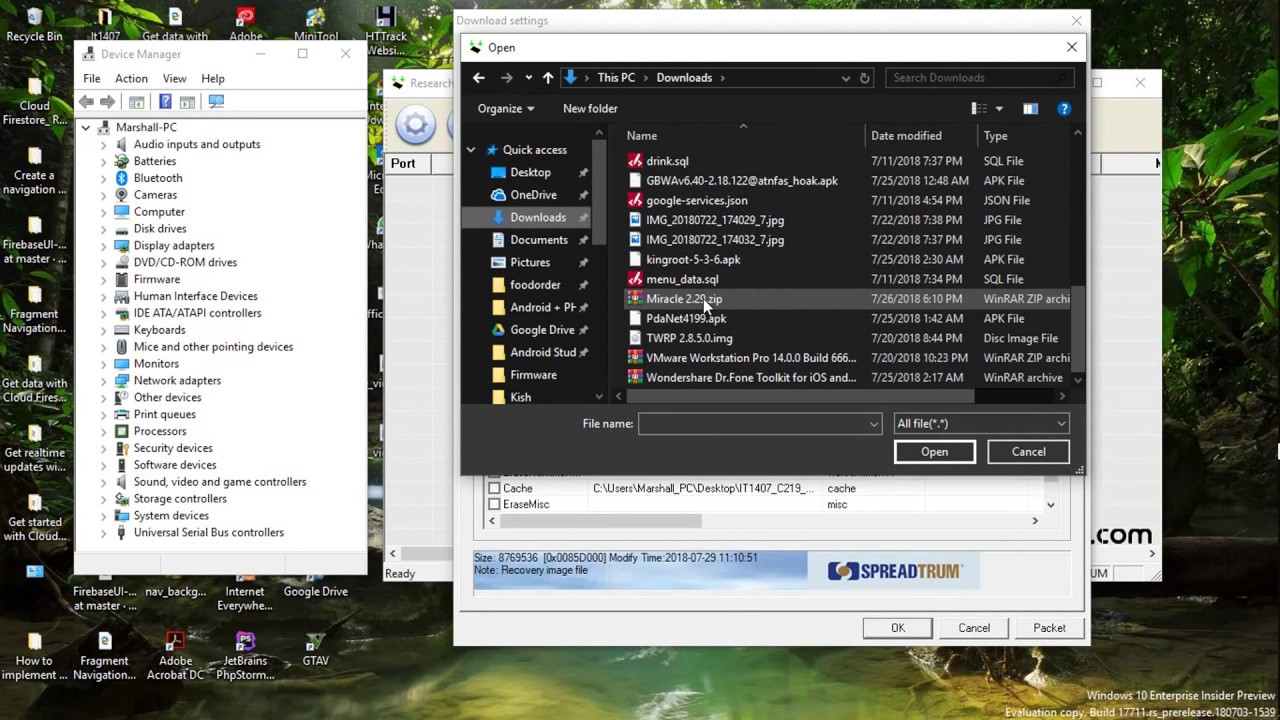Select kingroot-5-3-6.apk file
The height and width of the screenshot is (720, 1280).
point(693,259)
